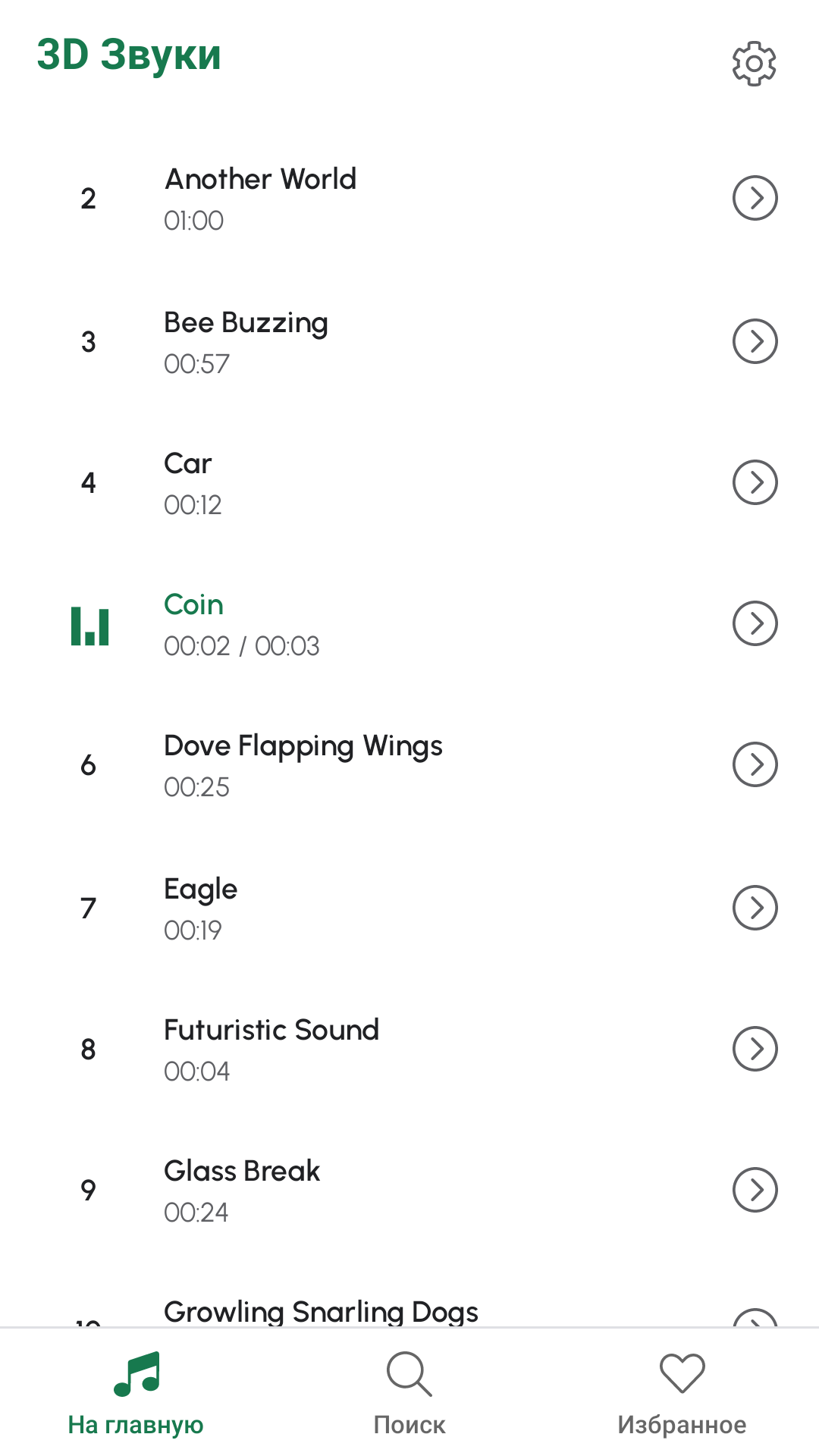This screenshot has height=1456, width=819.
Task: Click the chevron next to Car
Action: (x=755, y=482)
